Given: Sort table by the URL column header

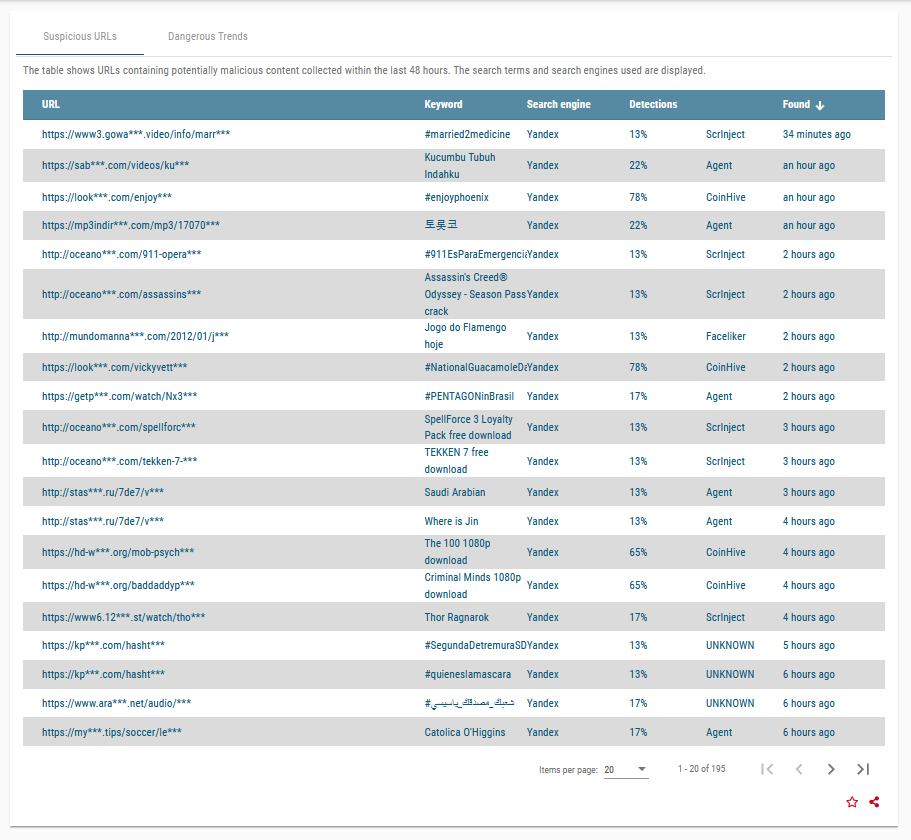Looking at the screenshot, I should tap(51, 105).
